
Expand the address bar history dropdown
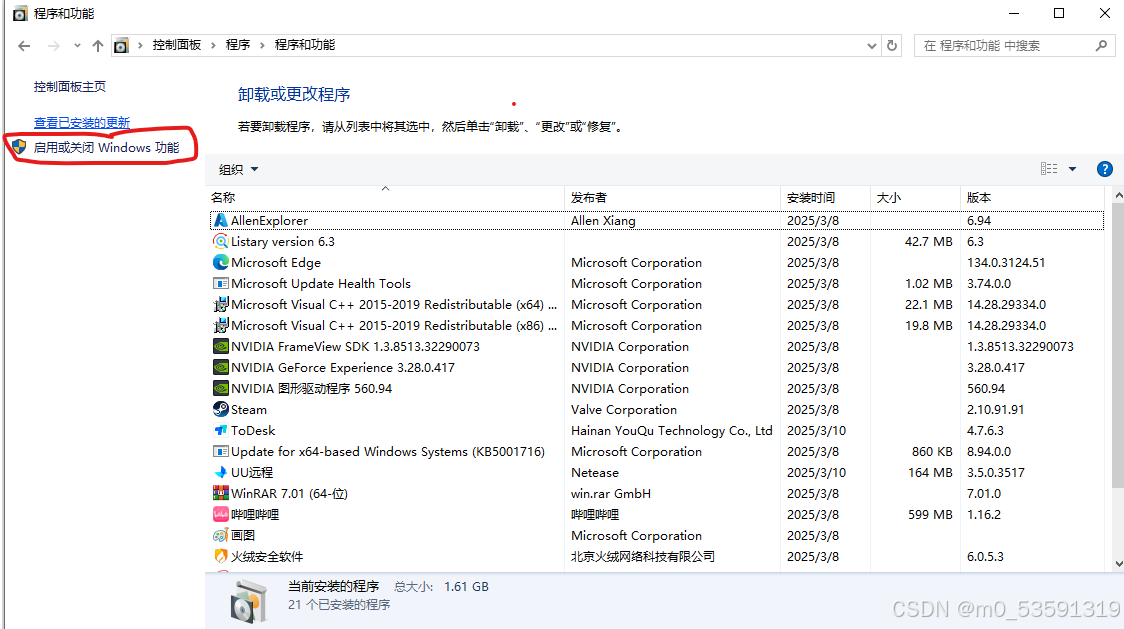(x=872, y=46)
